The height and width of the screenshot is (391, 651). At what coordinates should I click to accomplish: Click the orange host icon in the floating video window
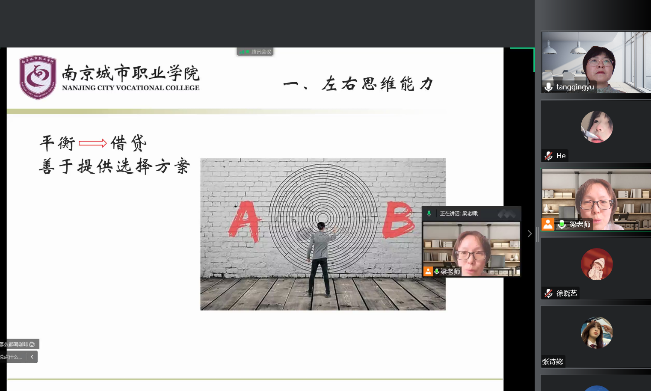pyautogui.click(x=428, y=271)
